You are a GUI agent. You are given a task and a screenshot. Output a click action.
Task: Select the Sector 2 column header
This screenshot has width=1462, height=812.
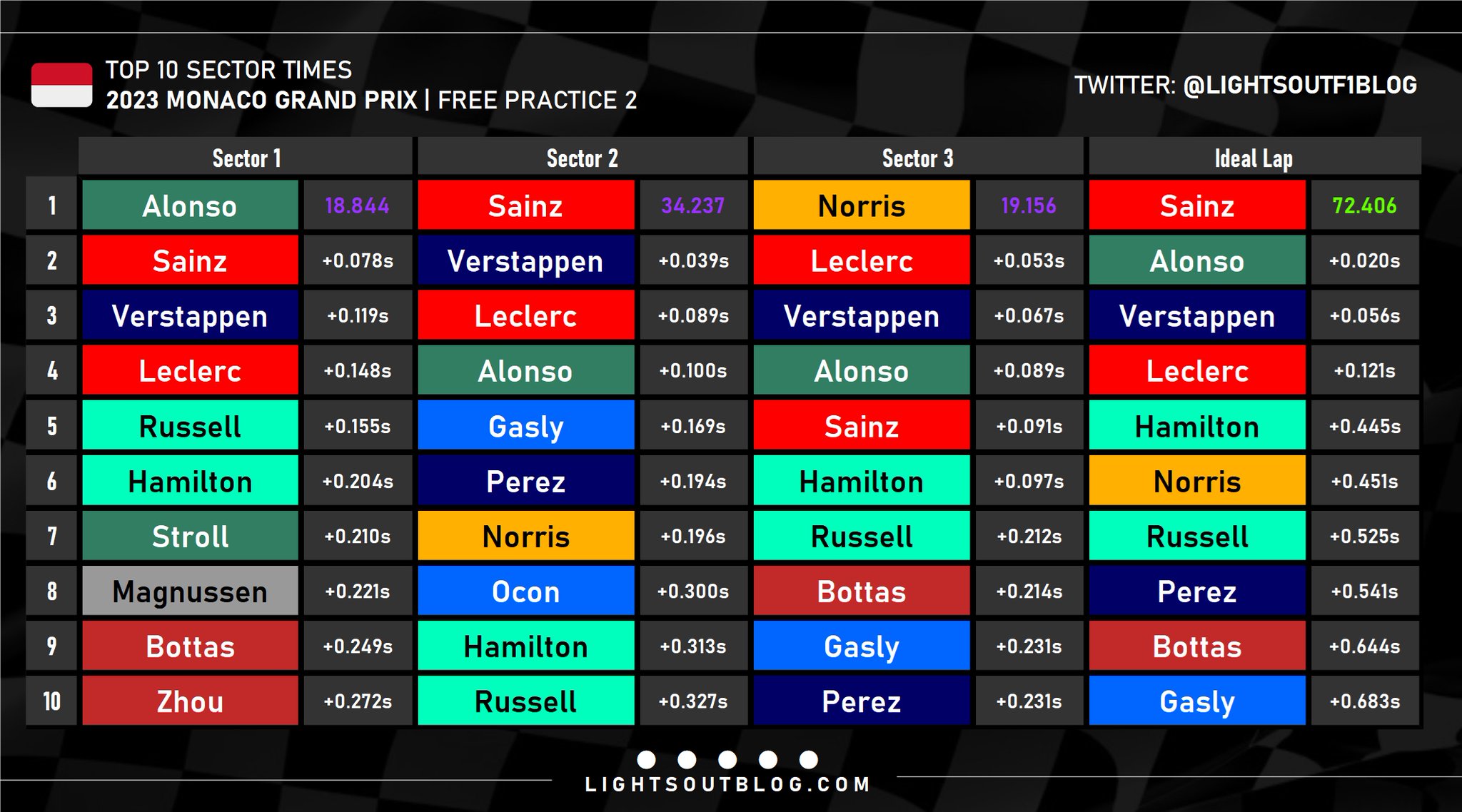[x=583, y=158]
